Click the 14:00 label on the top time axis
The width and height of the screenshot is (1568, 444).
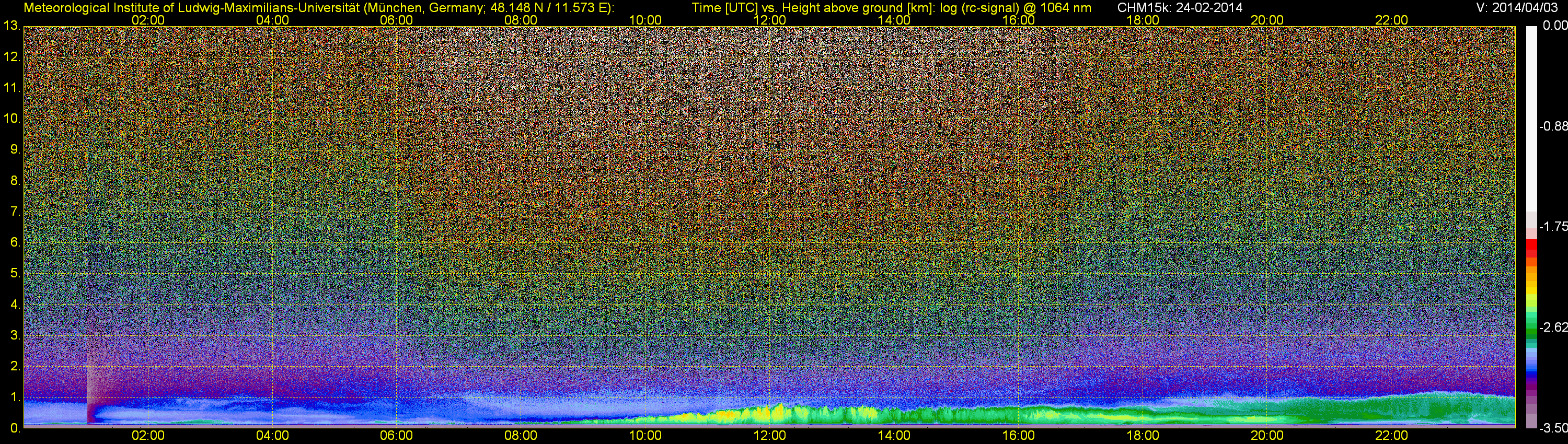[x=894, y=20]
